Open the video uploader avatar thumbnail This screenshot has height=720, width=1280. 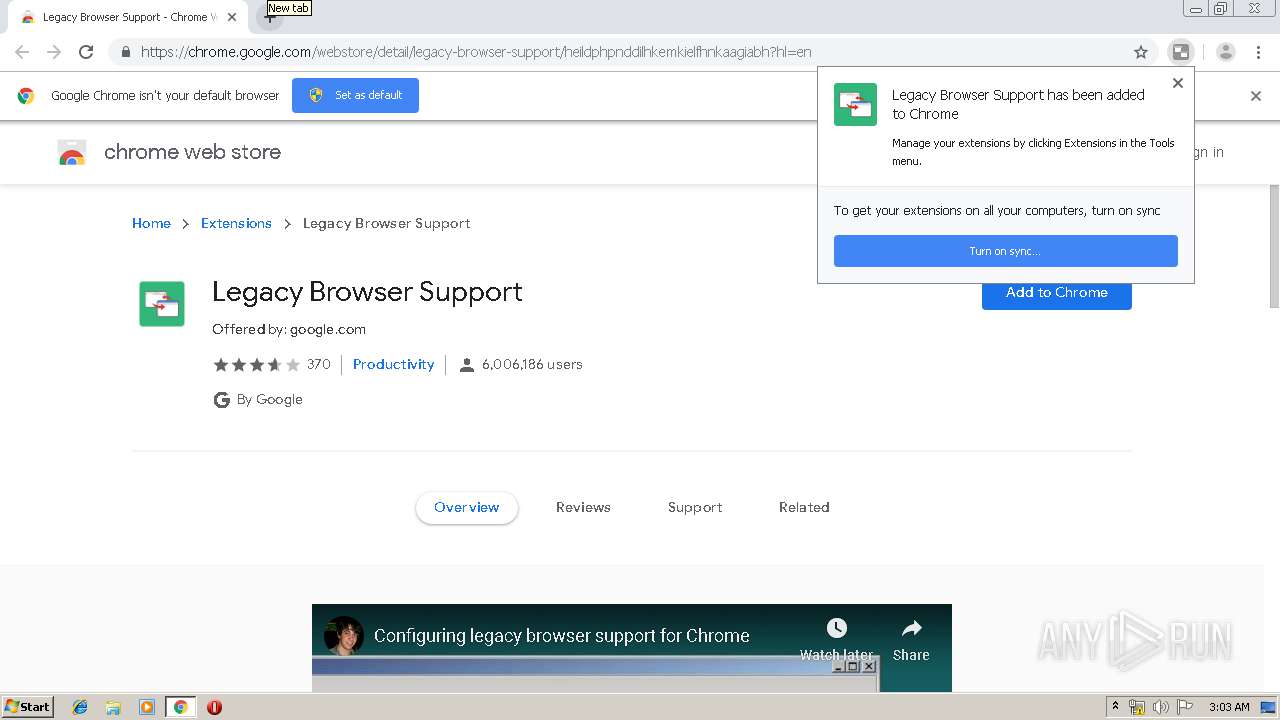pos(344,635)
